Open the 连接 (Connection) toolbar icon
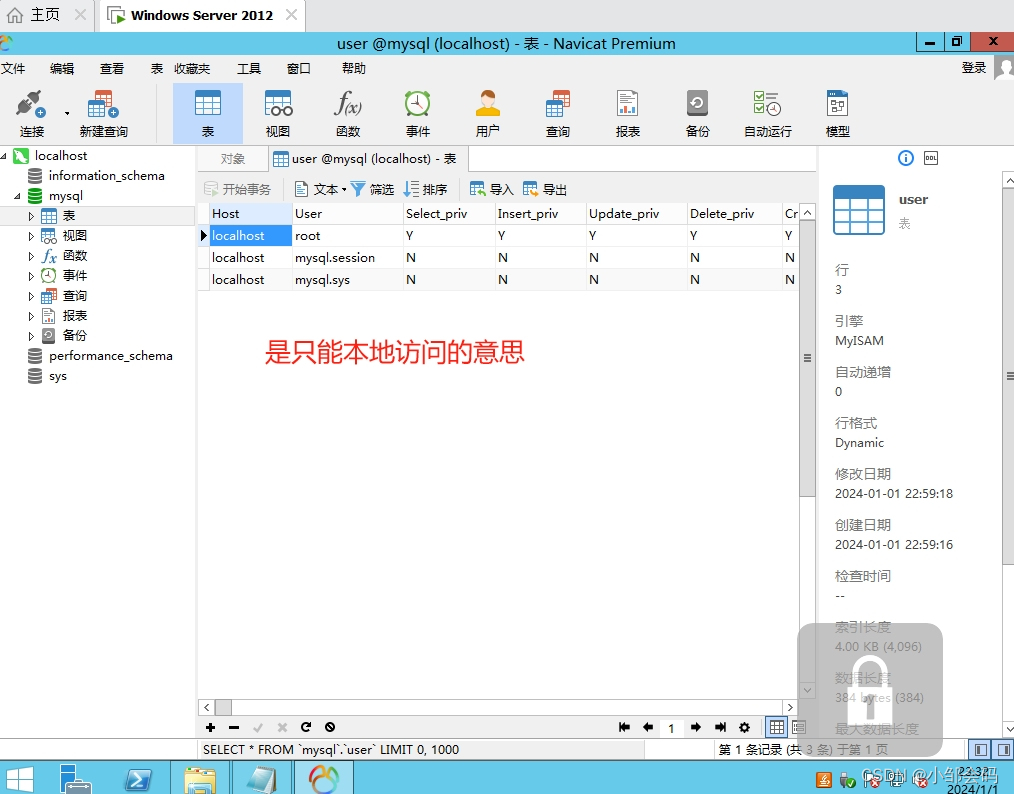1014x794 pixels. tap(31, 113)
